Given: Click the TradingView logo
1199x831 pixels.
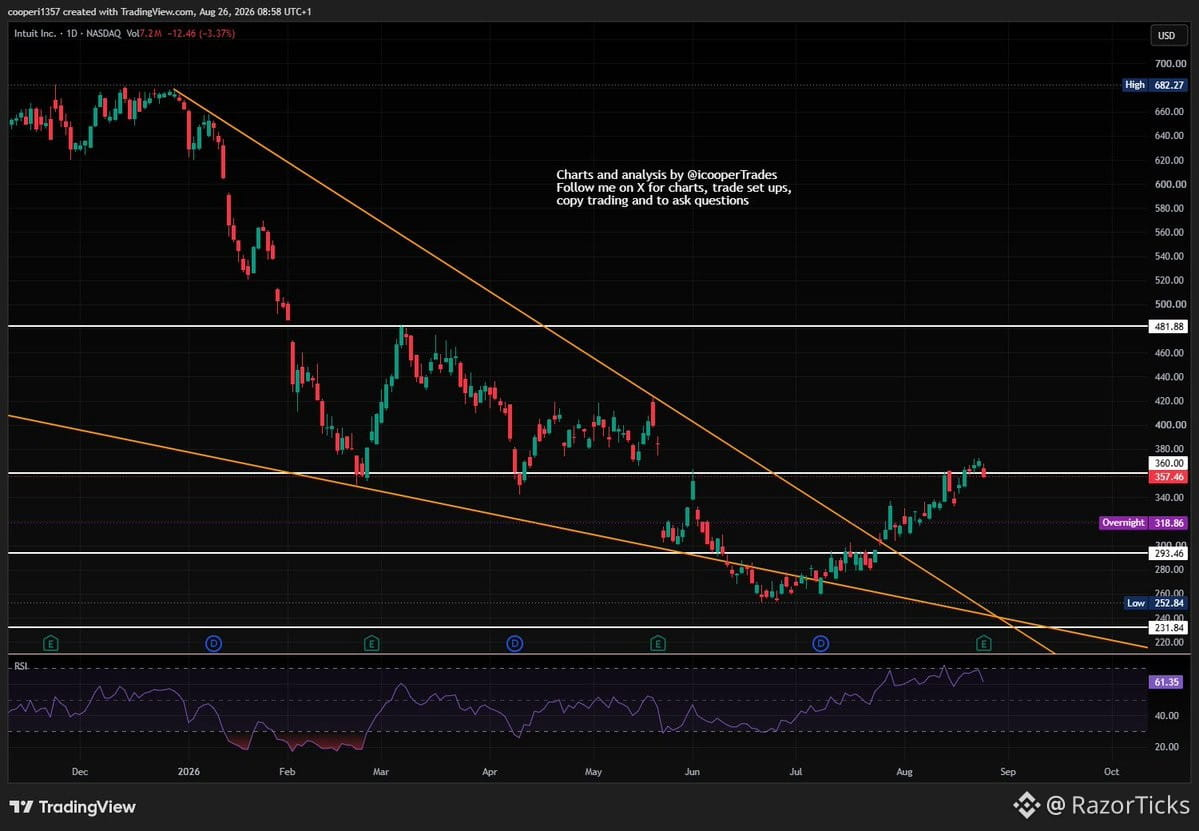Looking at the screenshot, I should pos(73,807).
